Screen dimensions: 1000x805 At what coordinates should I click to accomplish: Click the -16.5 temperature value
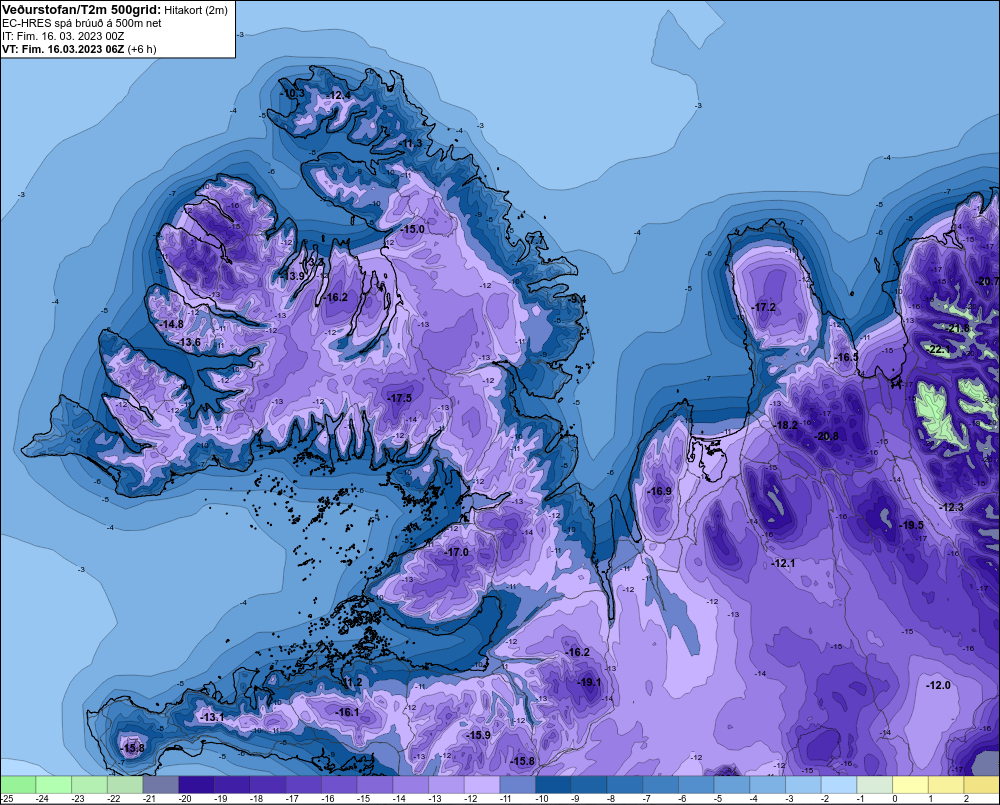847,357
